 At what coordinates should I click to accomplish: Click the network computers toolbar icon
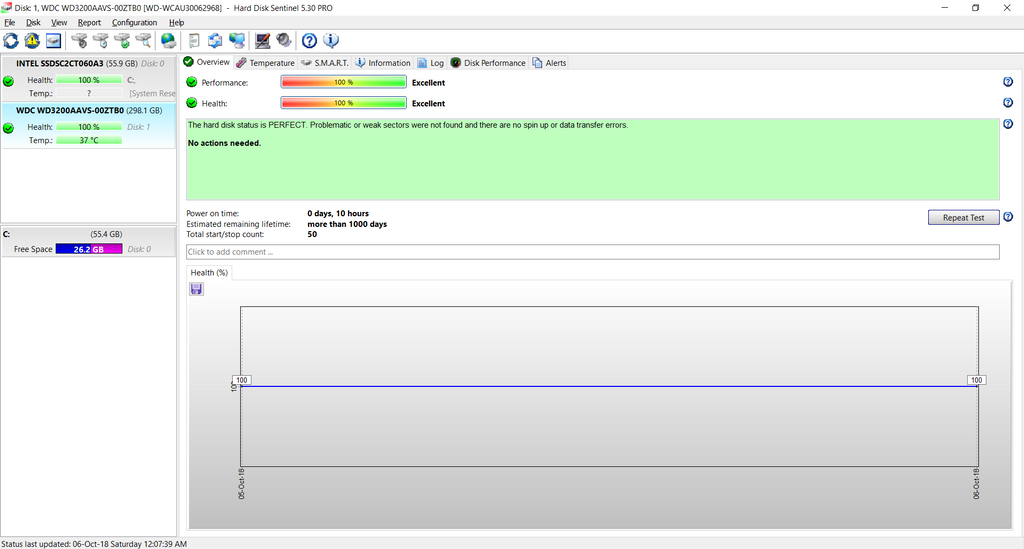coord(237,40)
